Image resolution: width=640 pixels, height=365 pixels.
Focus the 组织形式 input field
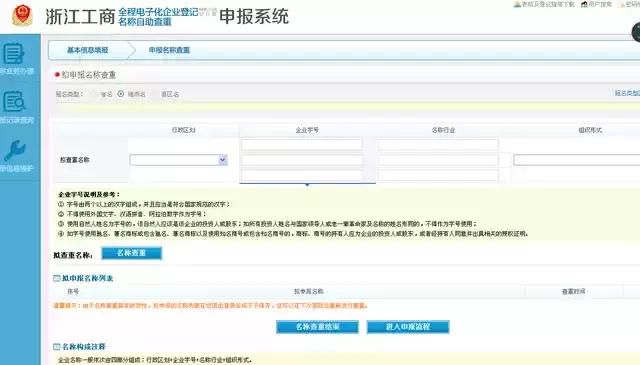click(x=577, y=160)
